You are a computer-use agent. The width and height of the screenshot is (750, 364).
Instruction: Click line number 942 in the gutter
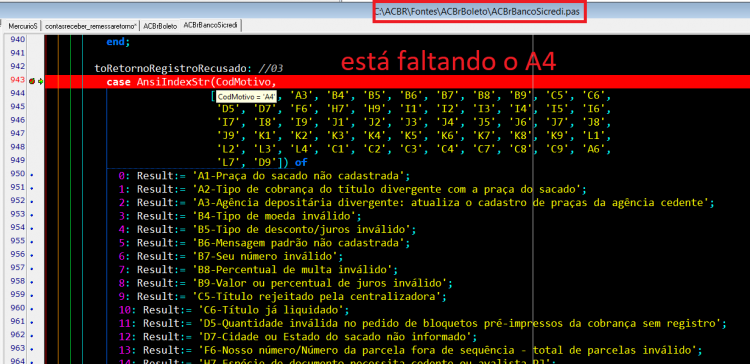(17, 66)
